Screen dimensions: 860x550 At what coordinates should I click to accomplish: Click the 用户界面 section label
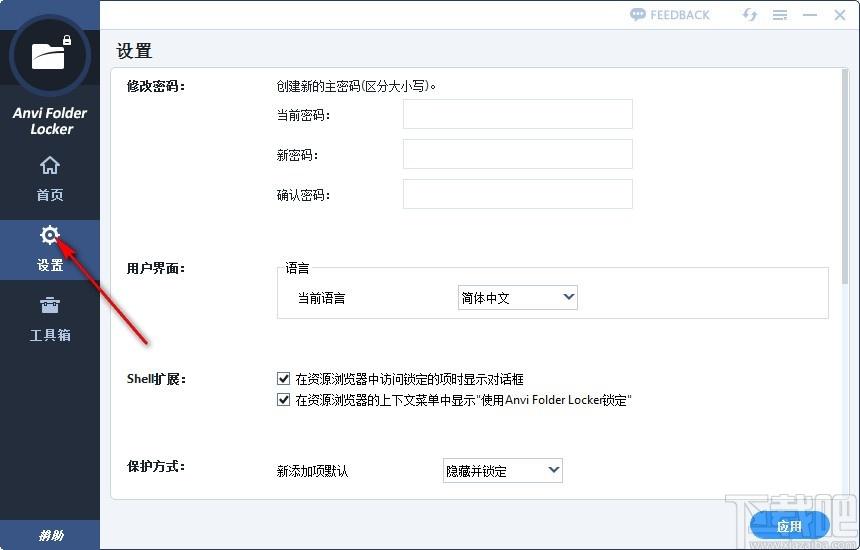tap(156, 268)
